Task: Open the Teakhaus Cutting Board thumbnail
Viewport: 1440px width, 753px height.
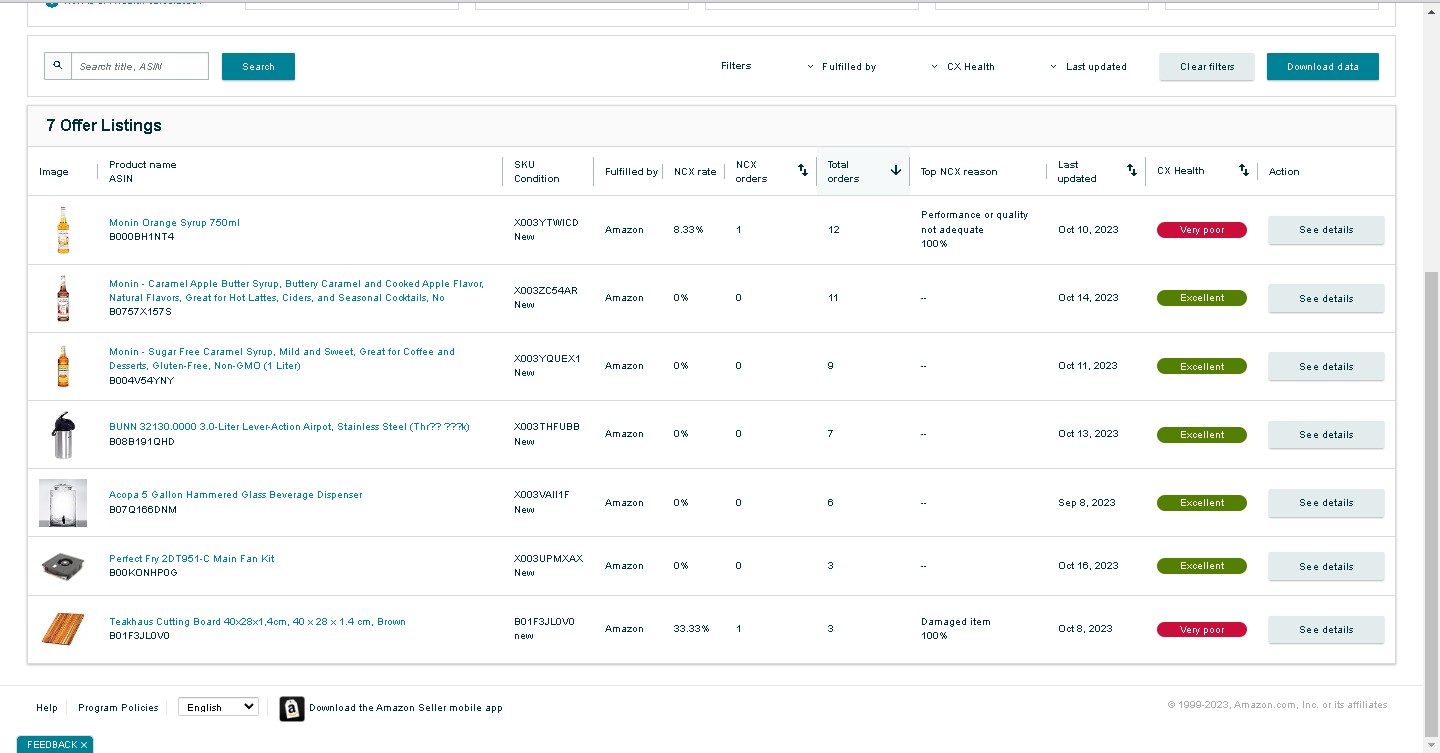Action: click(63, 629)
